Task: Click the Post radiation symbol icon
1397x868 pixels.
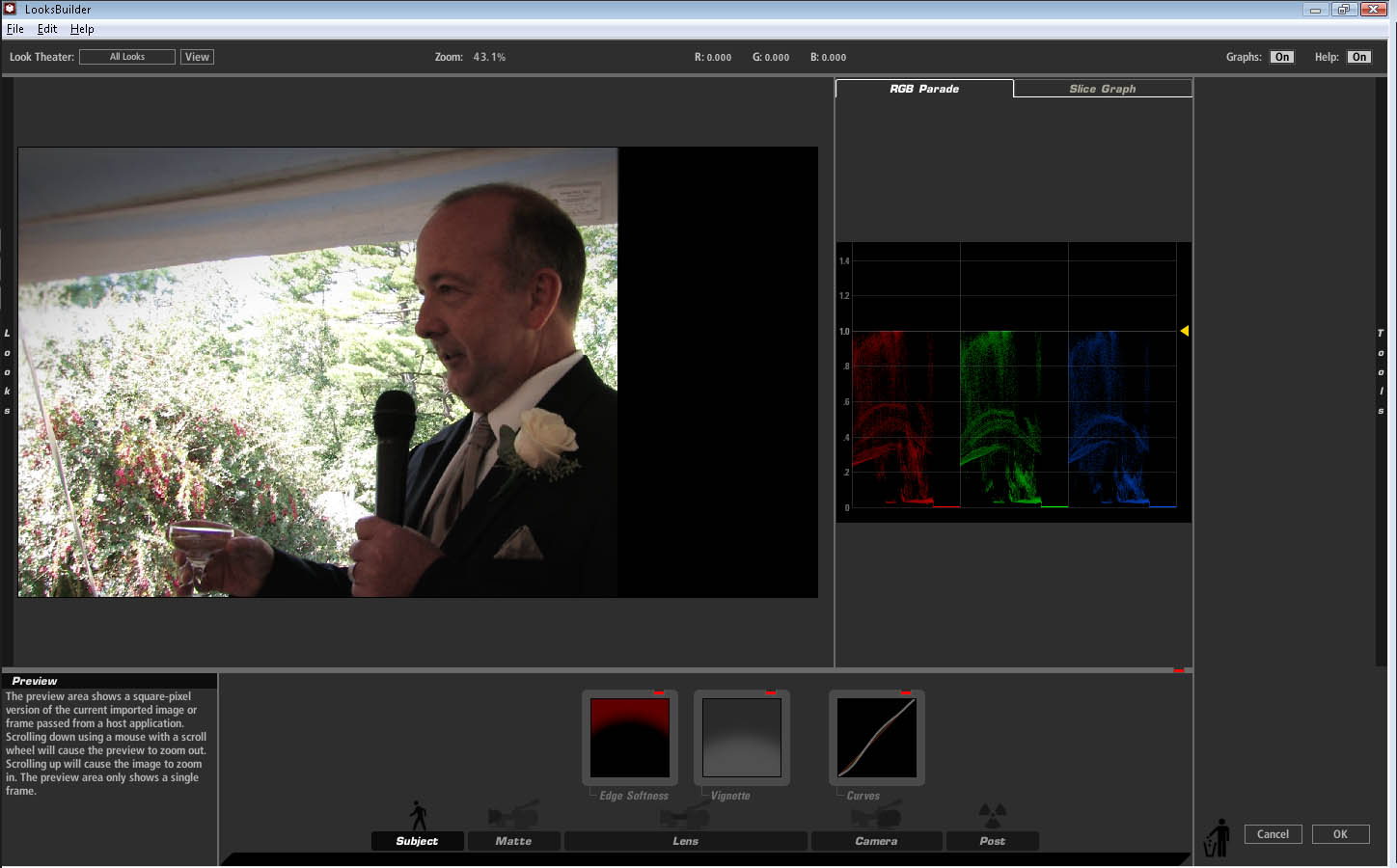Action: pos(992,814)
